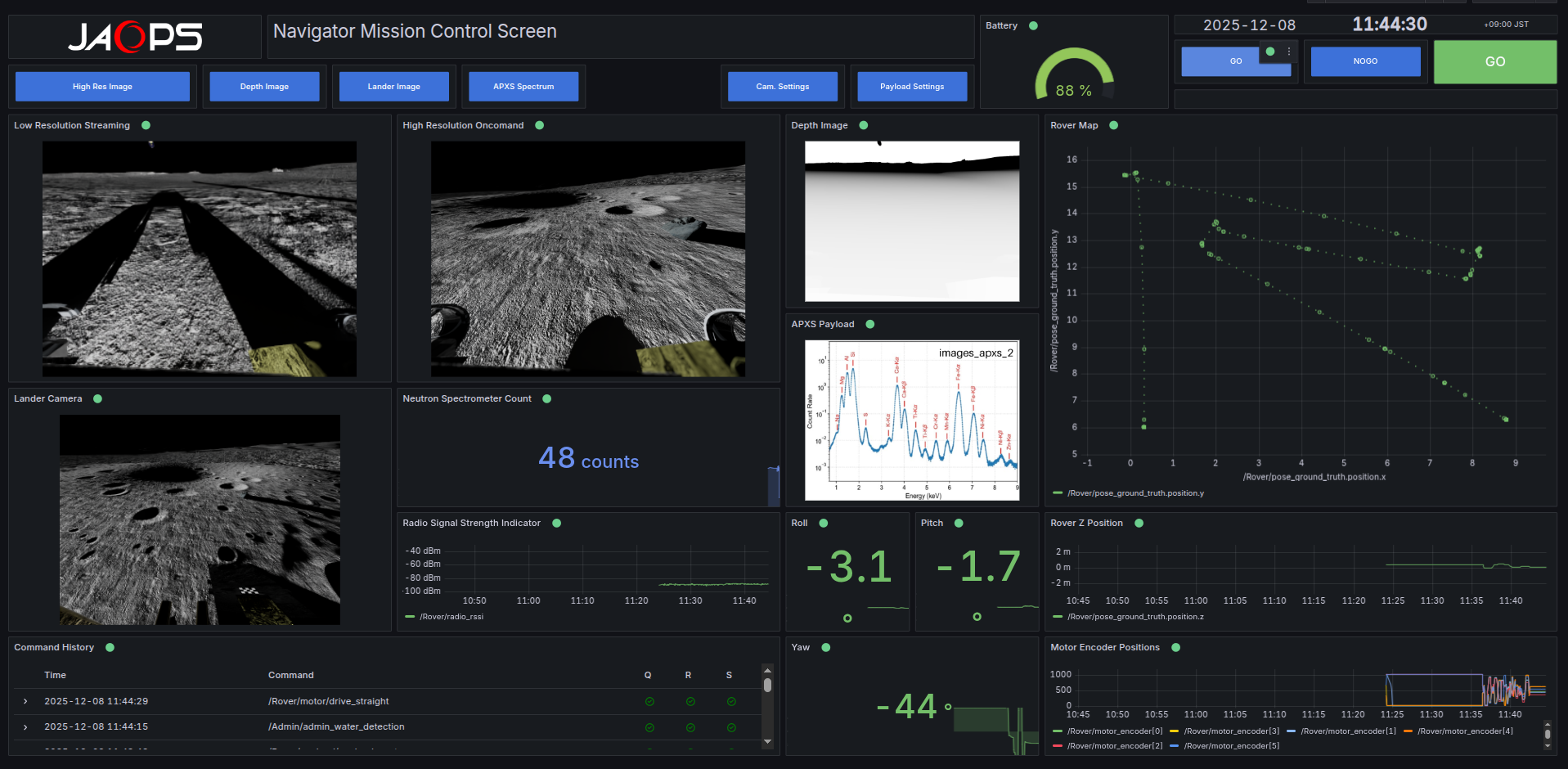Click the large green GO button
Image resolution: width=1568 pixels, height=769 pixels.
(1495, 62)
